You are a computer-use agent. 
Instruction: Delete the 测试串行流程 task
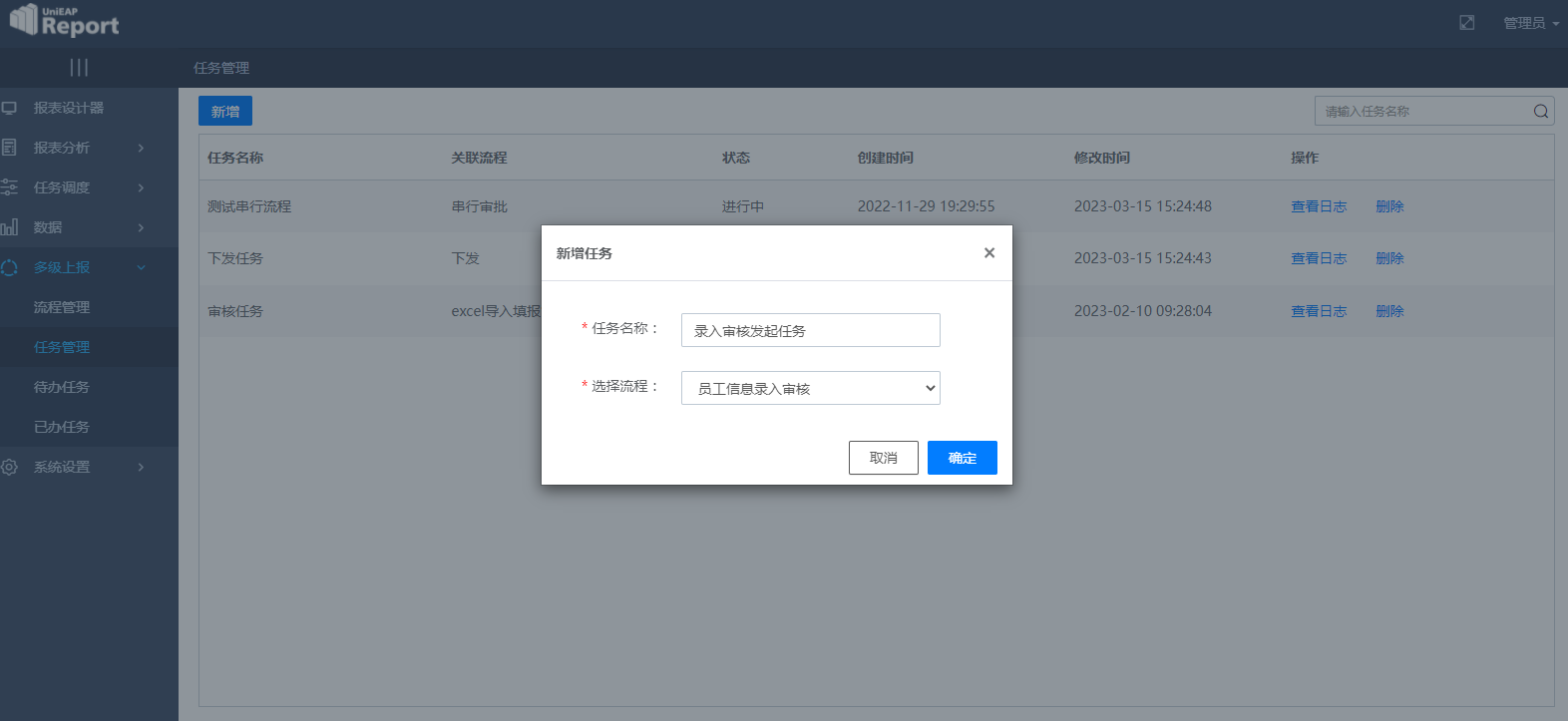coord(1389,206)
